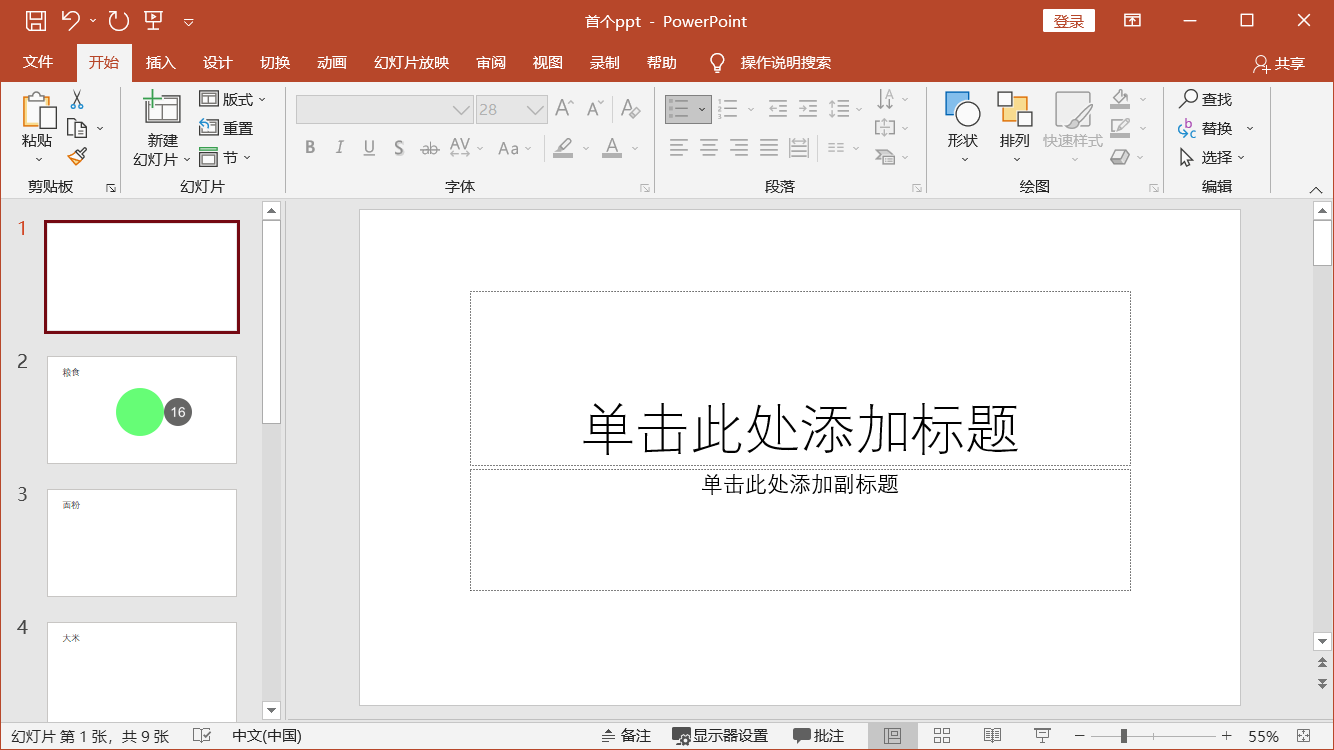1334x750 pixels.
Task: Click the Align Left paragraph icon
Action: (x=679, y=148)
